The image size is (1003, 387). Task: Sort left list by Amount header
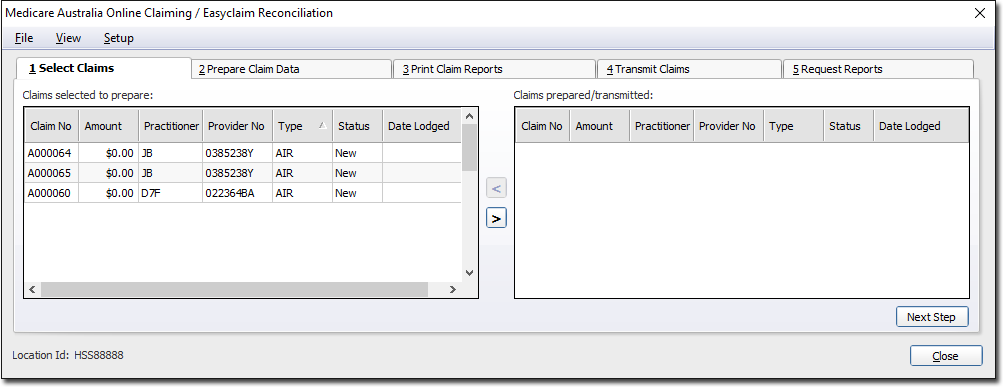click(109, 126)
